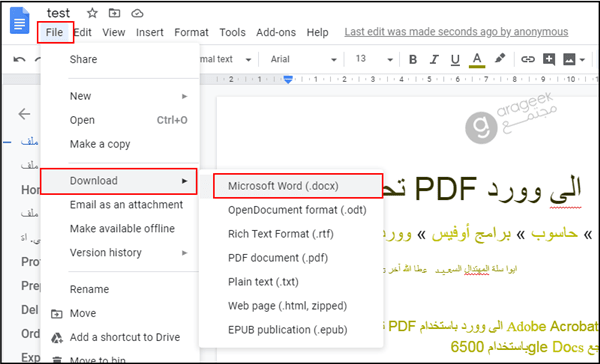Open the View menu
This screenshot has width=600, height=364.
pos(114,33)
